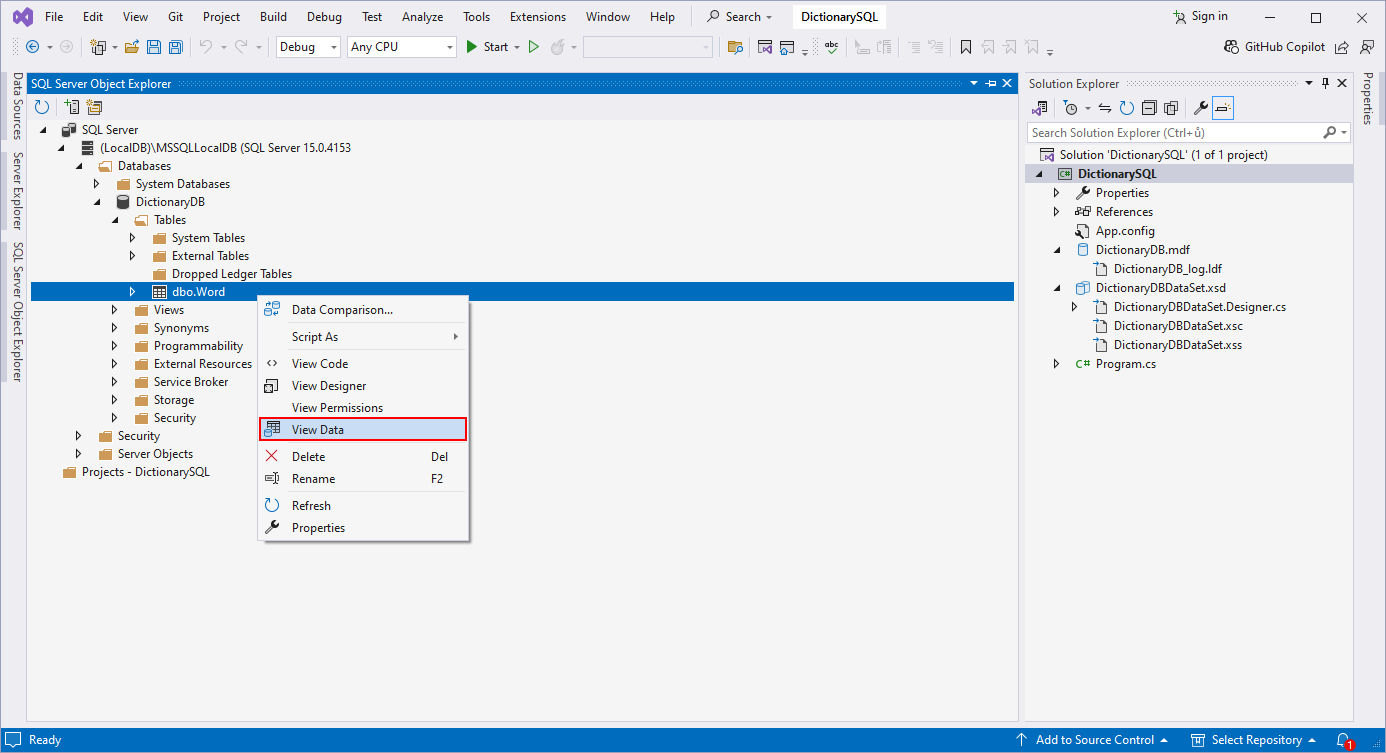
Task: Refresh the Solution Explorer using its toolbar icon
Action: click(1127, 108)
